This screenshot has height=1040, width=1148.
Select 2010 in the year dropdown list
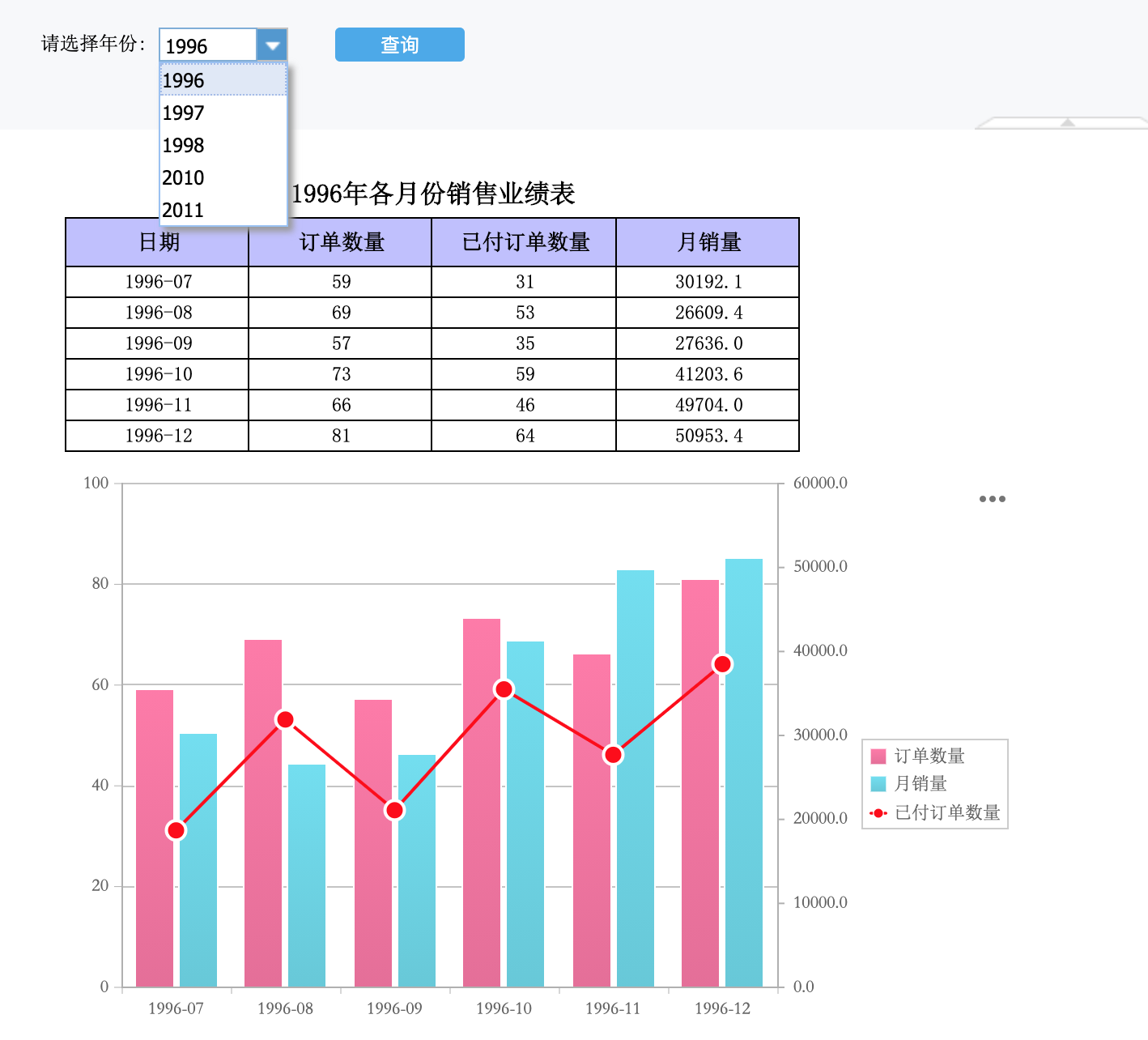tap(223, 177)
